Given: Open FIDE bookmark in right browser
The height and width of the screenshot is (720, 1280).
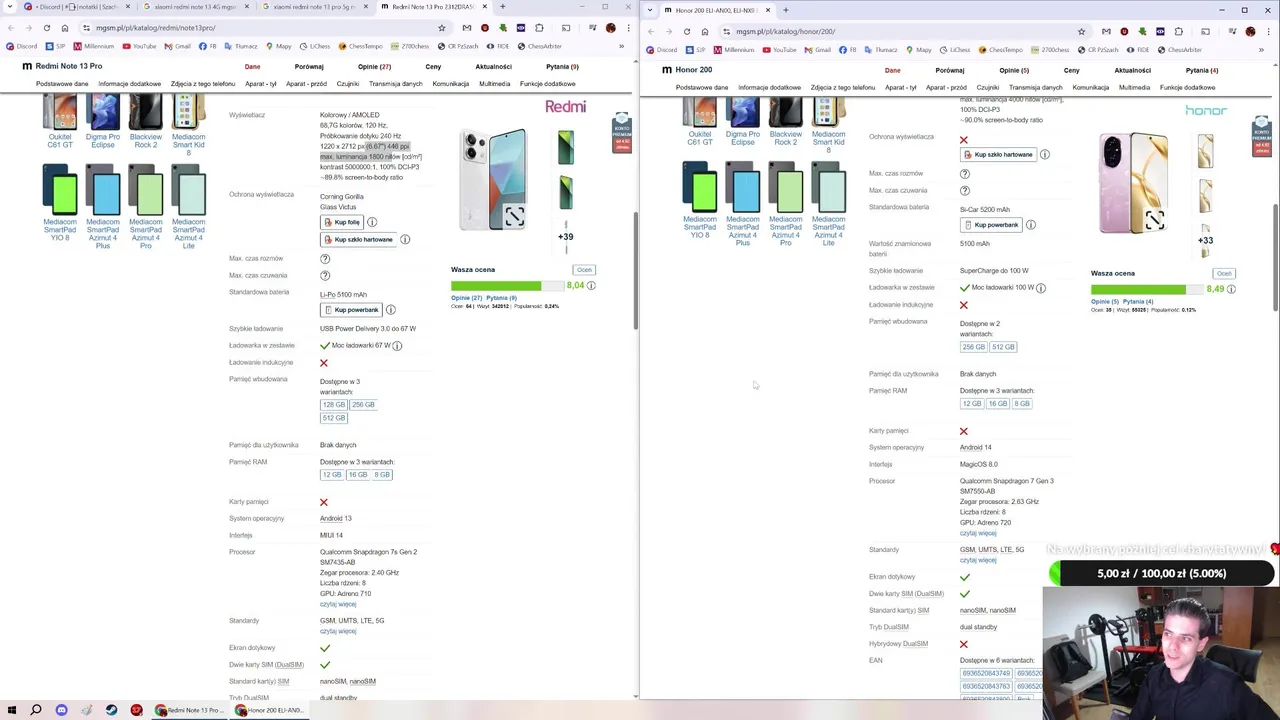Looking at the screenshot, I should [x=1140, y=50].
